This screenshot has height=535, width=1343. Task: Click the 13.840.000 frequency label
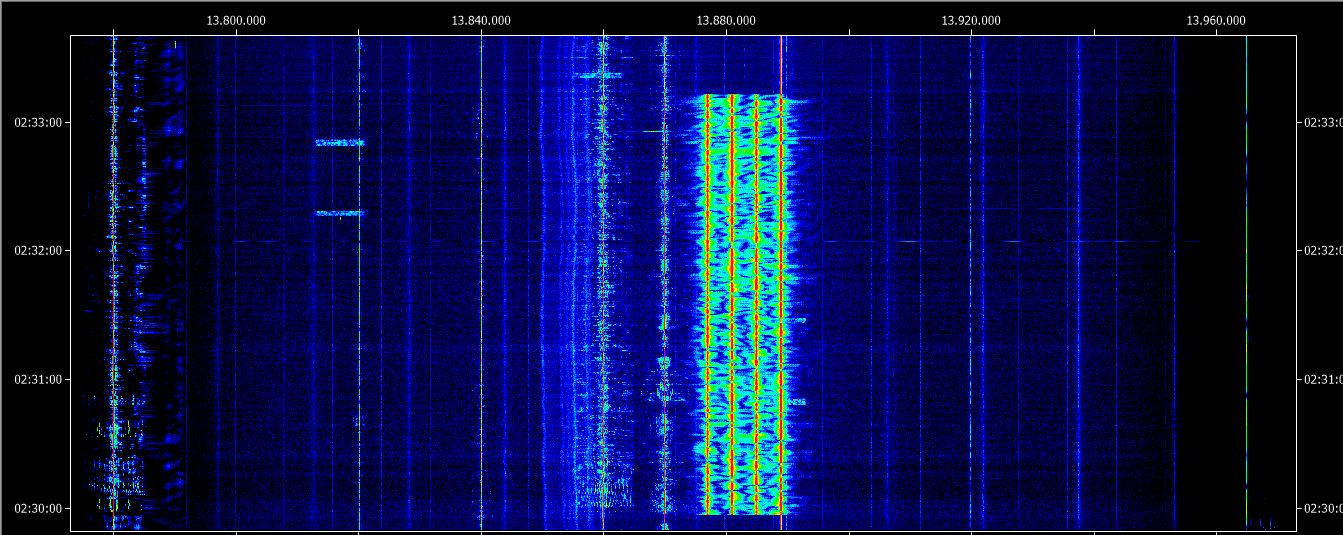coord(481,20)
